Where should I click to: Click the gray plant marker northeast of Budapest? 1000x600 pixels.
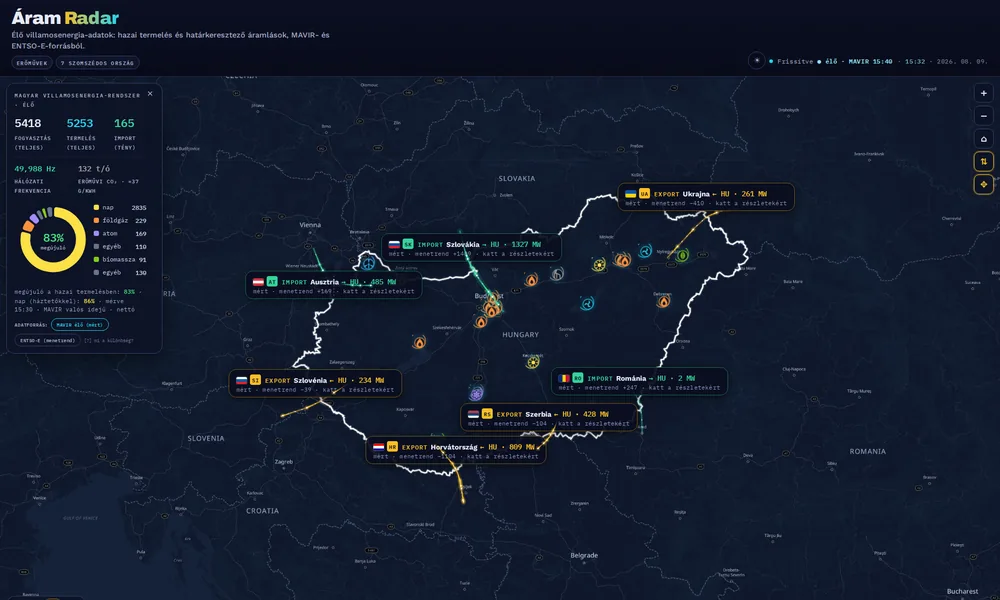(x=557, y=274)
